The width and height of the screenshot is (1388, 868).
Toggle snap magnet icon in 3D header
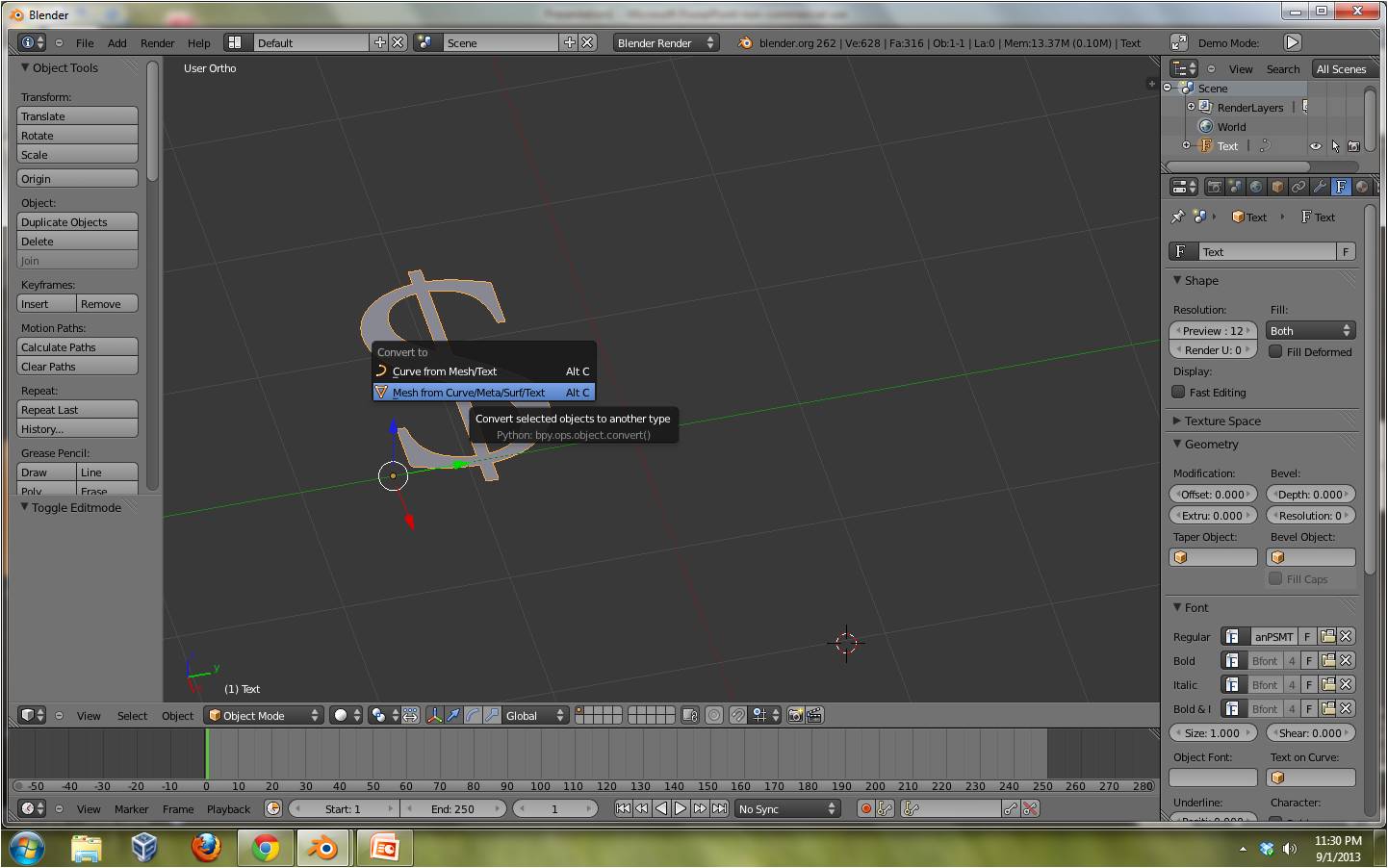[737, 715]
